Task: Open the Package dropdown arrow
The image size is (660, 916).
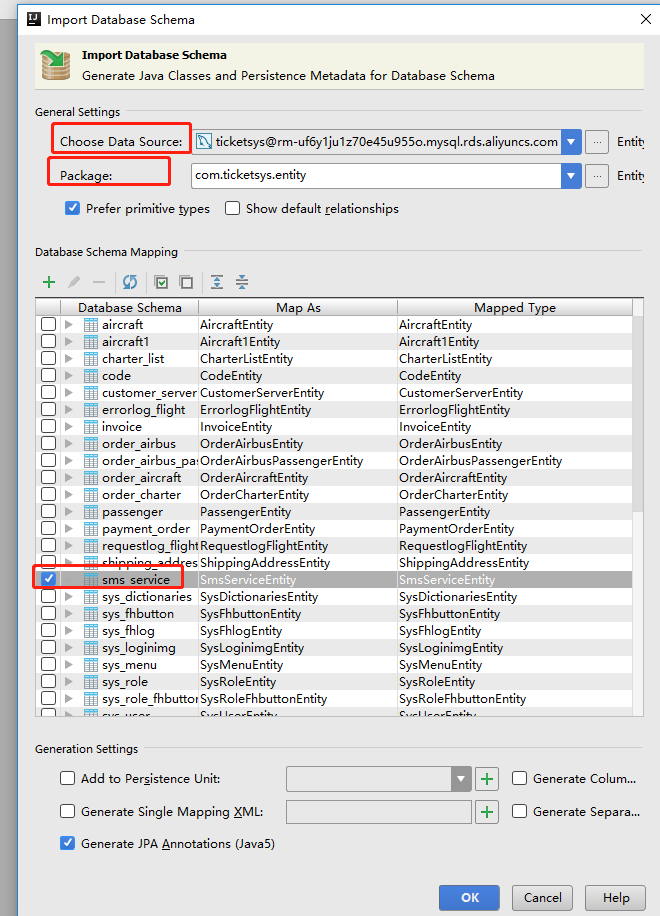Action: pos(571,176)
